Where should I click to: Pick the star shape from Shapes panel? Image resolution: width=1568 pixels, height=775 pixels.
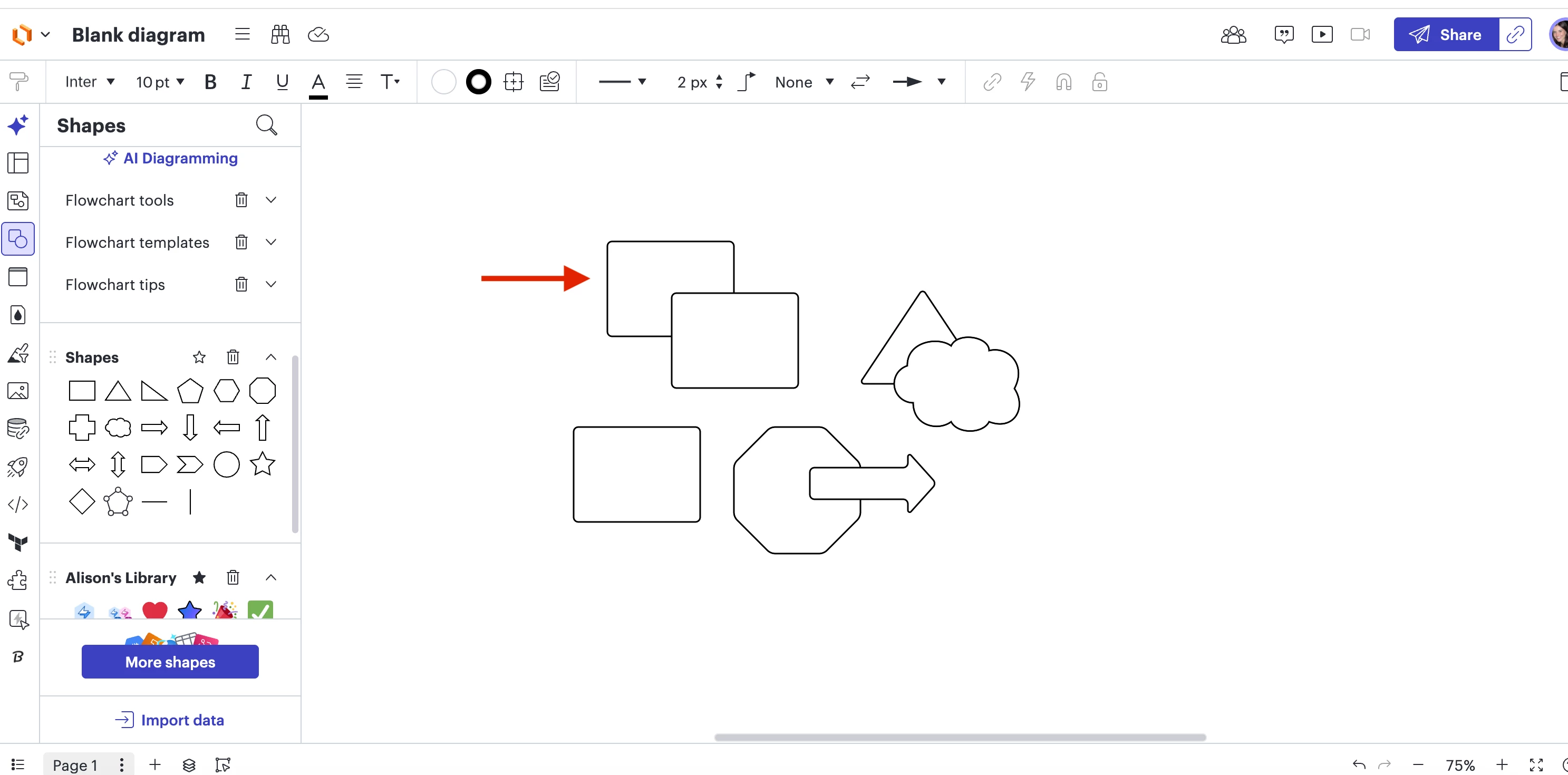click(263, 464)
